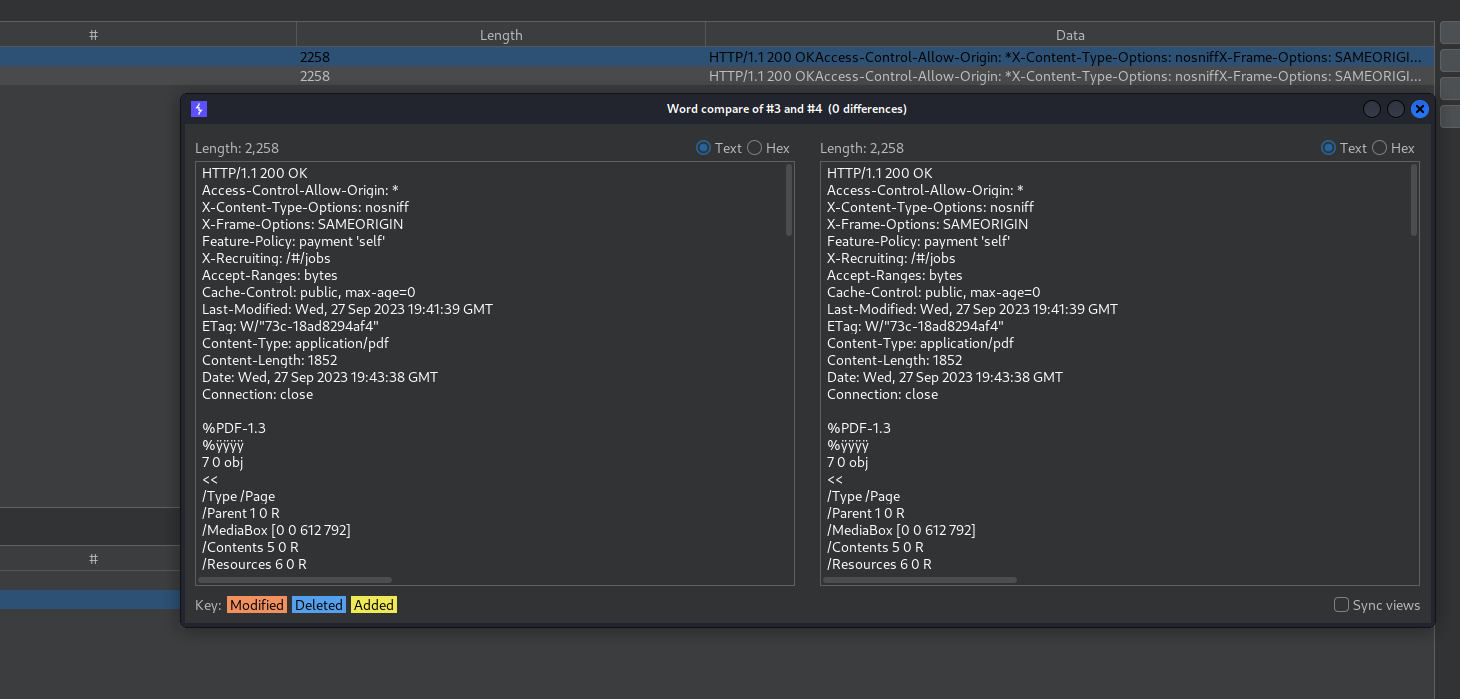Switch the right pane to Hex view
Screen dimensions: 1460x699
tap(1380, 148)
